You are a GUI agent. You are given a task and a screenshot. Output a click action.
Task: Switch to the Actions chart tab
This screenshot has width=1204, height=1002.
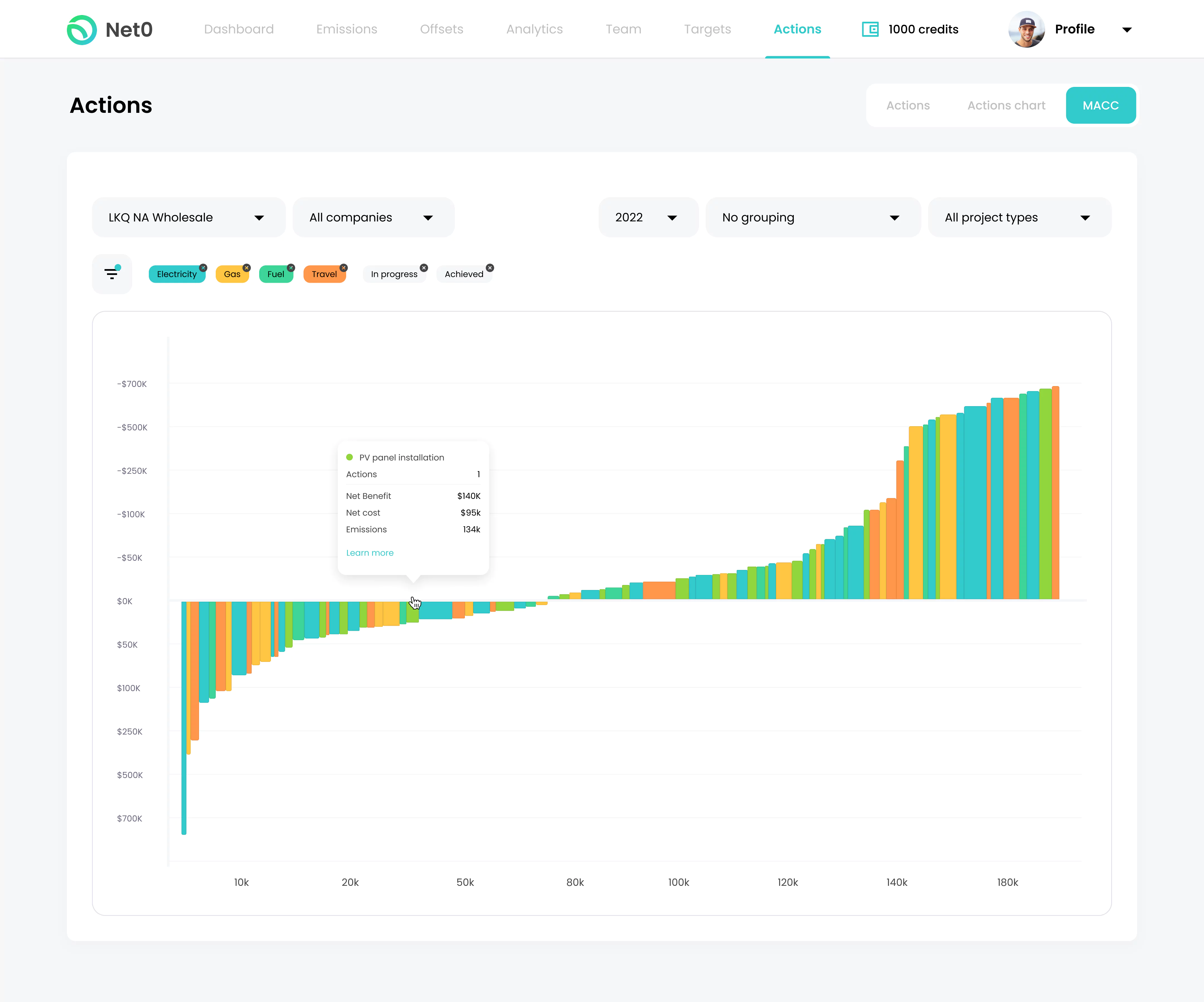click(x=1006, y=105)
